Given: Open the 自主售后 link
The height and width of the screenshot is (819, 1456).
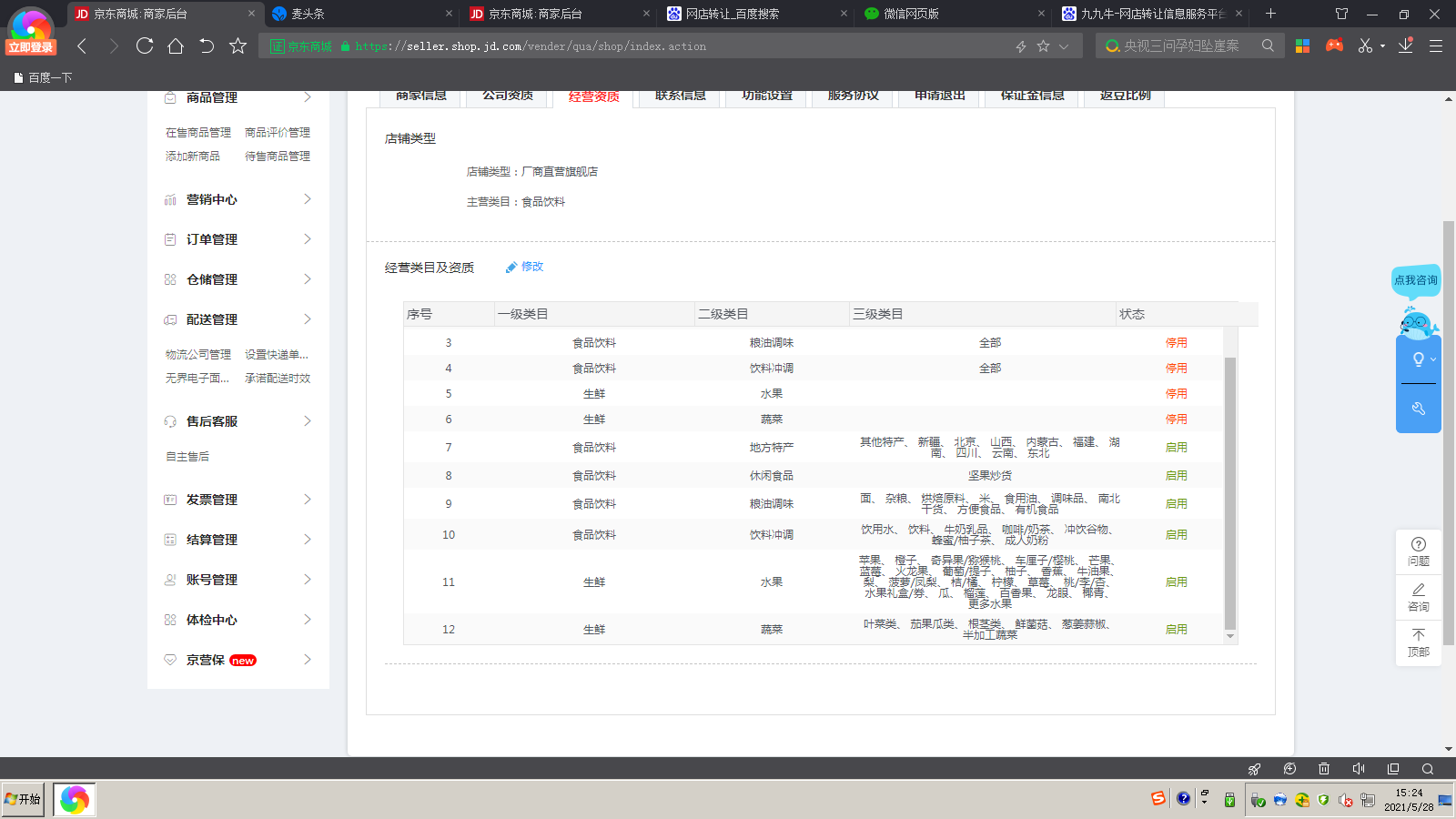Looking at the screenshot, I should pyautogui.click(x=187, y=457).
